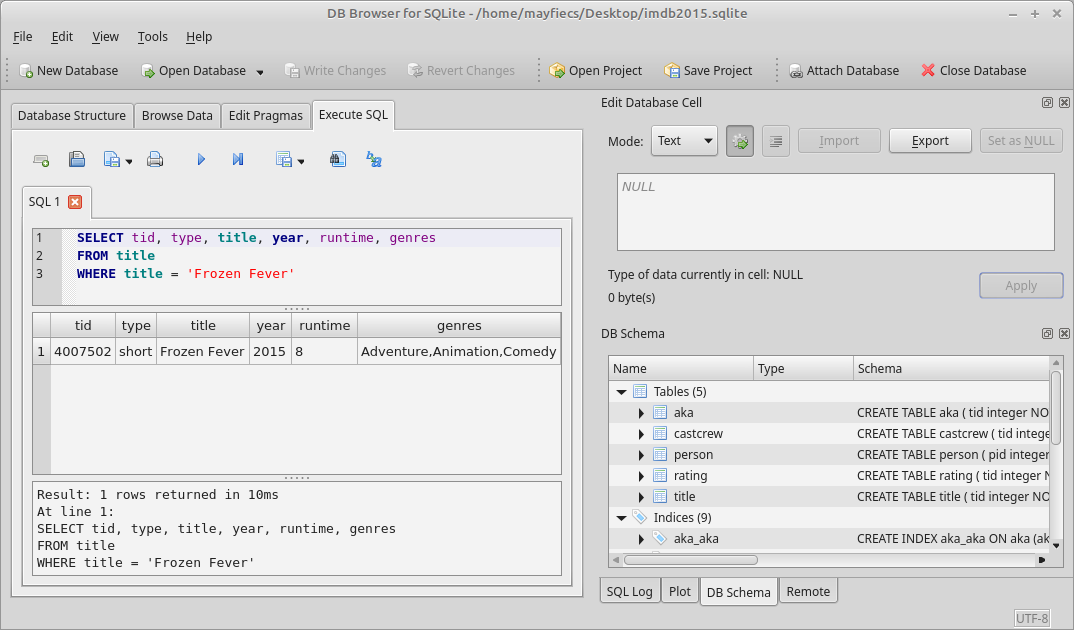Toggle auto-apply in Edit Database Cell
The width and height of the screenshot is (1074, 630).
[740, 140]
